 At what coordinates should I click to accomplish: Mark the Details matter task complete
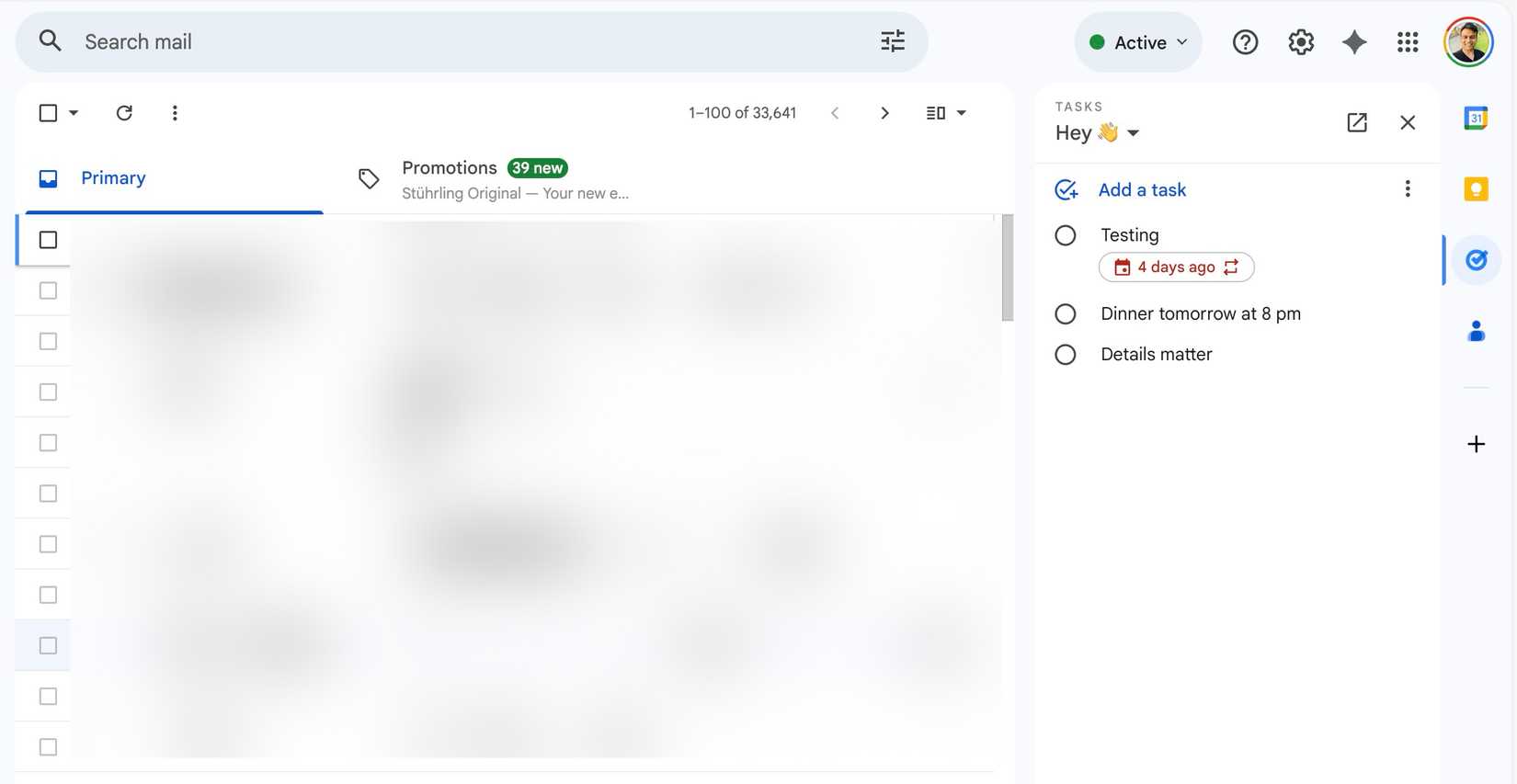[1066, 355]
